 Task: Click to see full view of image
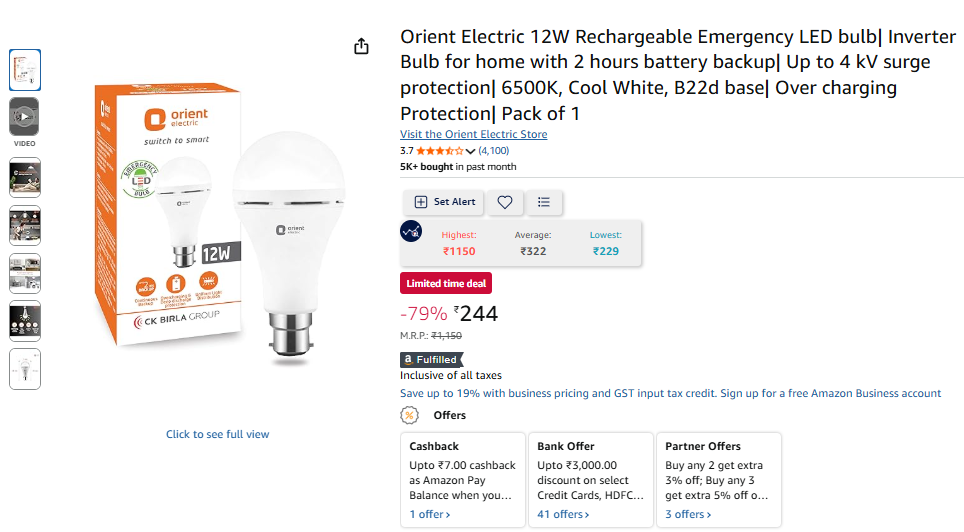(217, 434)
